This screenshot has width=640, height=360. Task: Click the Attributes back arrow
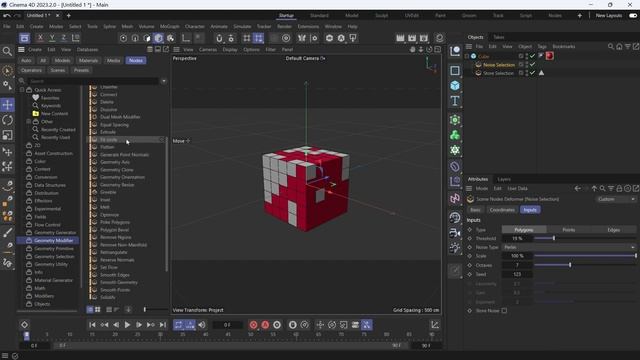(x=578, y=189)
